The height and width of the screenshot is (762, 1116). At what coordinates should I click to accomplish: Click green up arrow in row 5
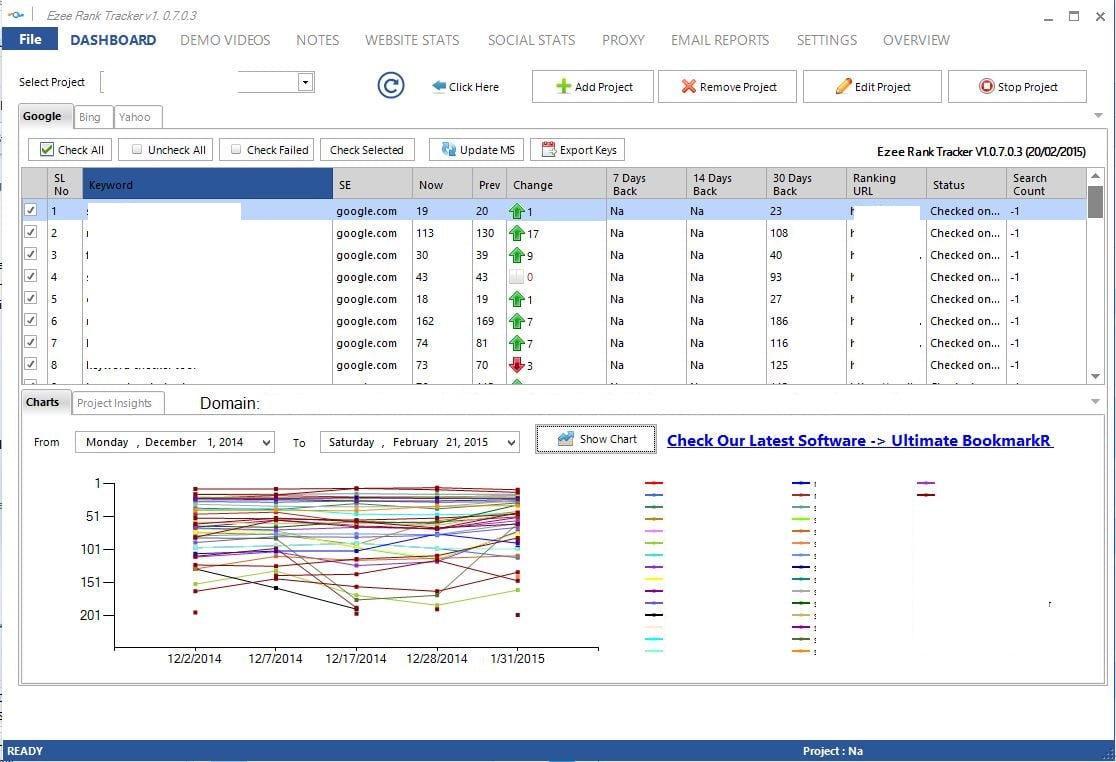[517, 300]
